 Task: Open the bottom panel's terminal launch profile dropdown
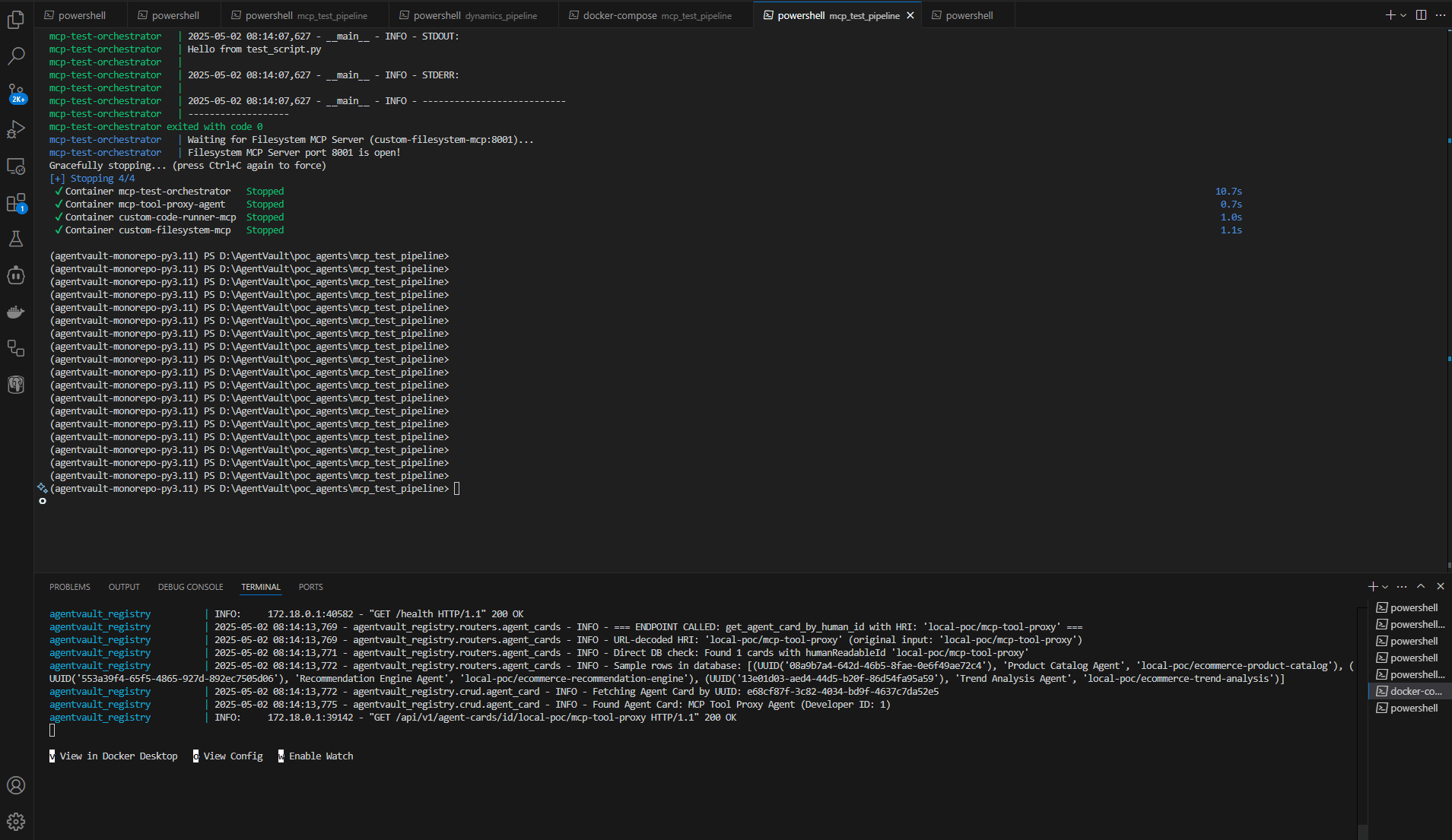[1385, 586]
